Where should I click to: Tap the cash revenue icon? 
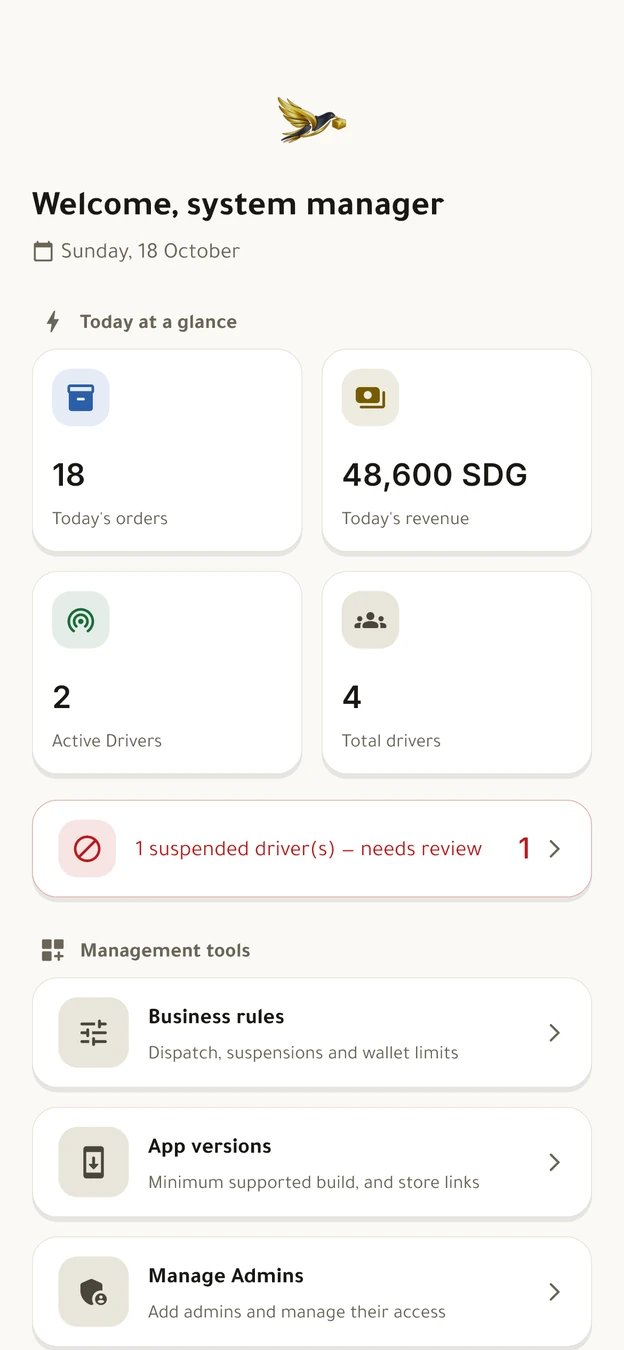coord(370,398)
